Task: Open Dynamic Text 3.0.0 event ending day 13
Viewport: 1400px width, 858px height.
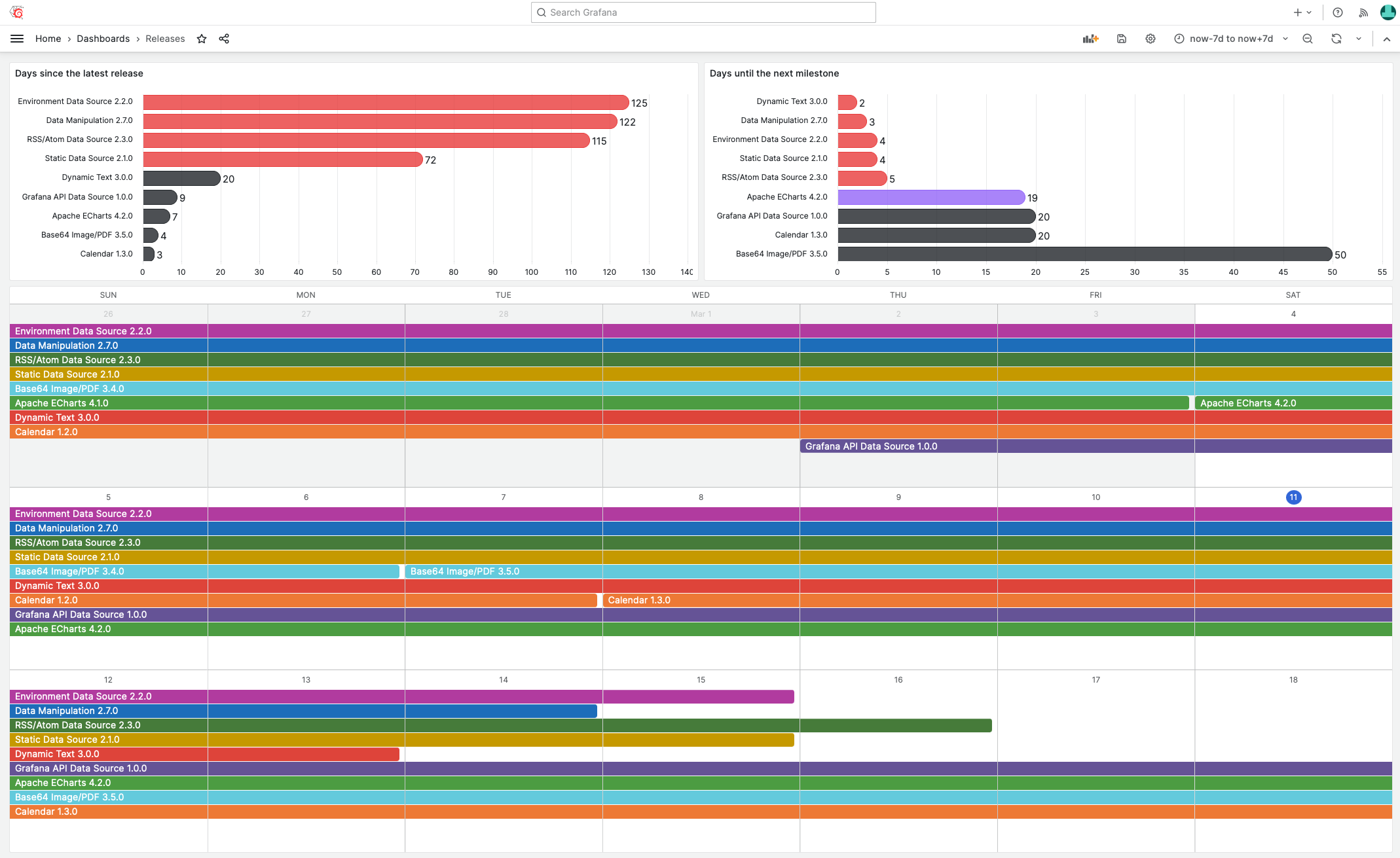Action: click(204, 754)
